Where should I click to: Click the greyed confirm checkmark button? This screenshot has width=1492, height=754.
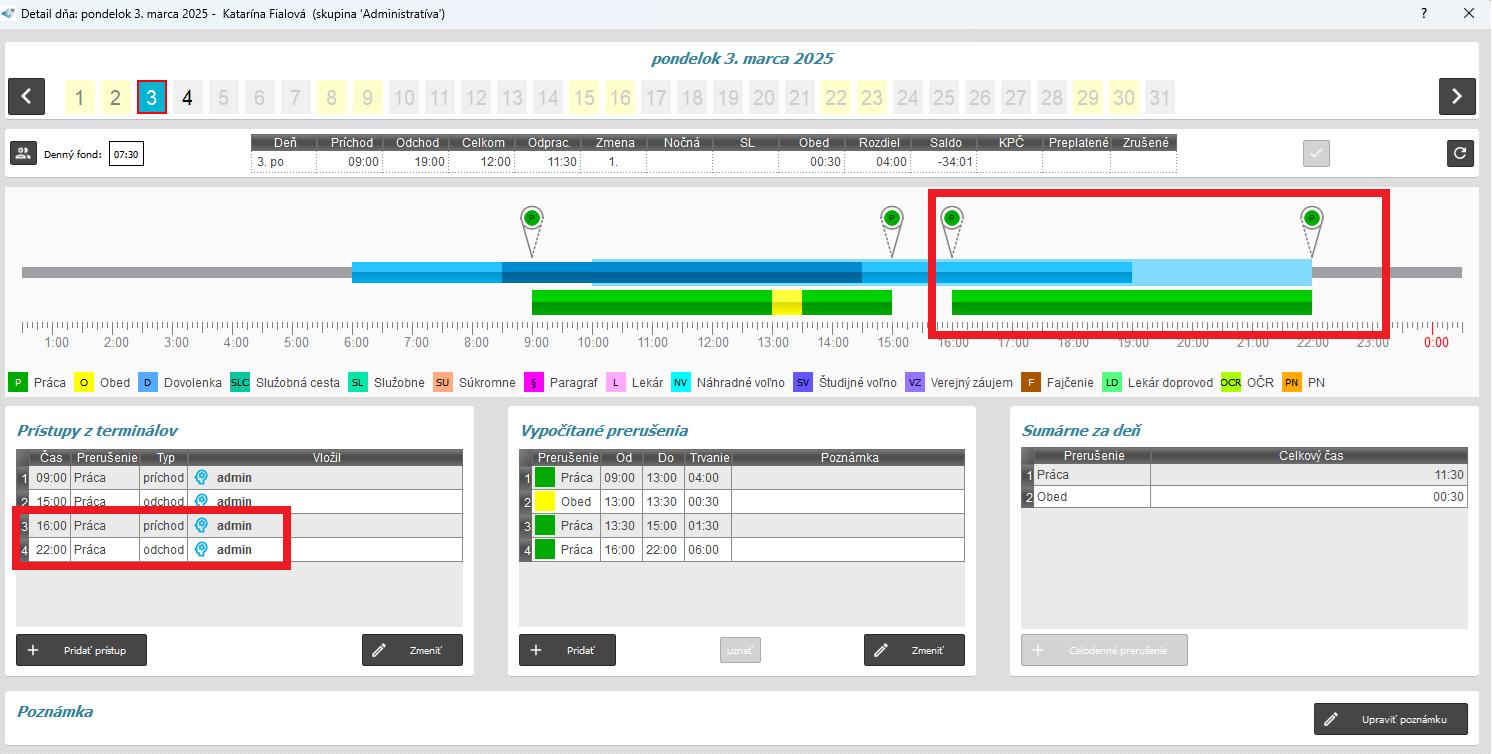tap(1316, 154)
